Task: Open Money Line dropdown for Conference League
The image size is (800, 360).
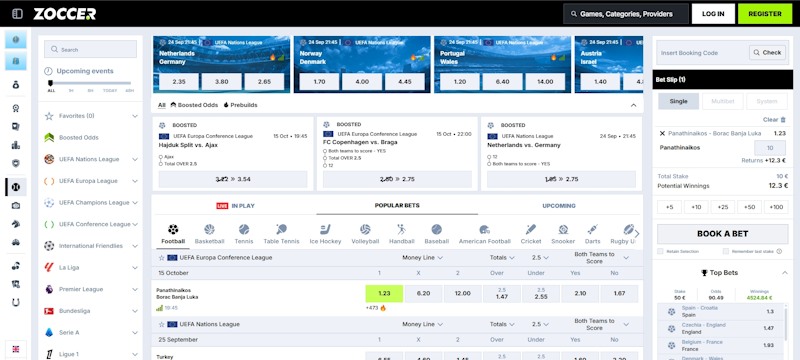Action: coord(422,258)
